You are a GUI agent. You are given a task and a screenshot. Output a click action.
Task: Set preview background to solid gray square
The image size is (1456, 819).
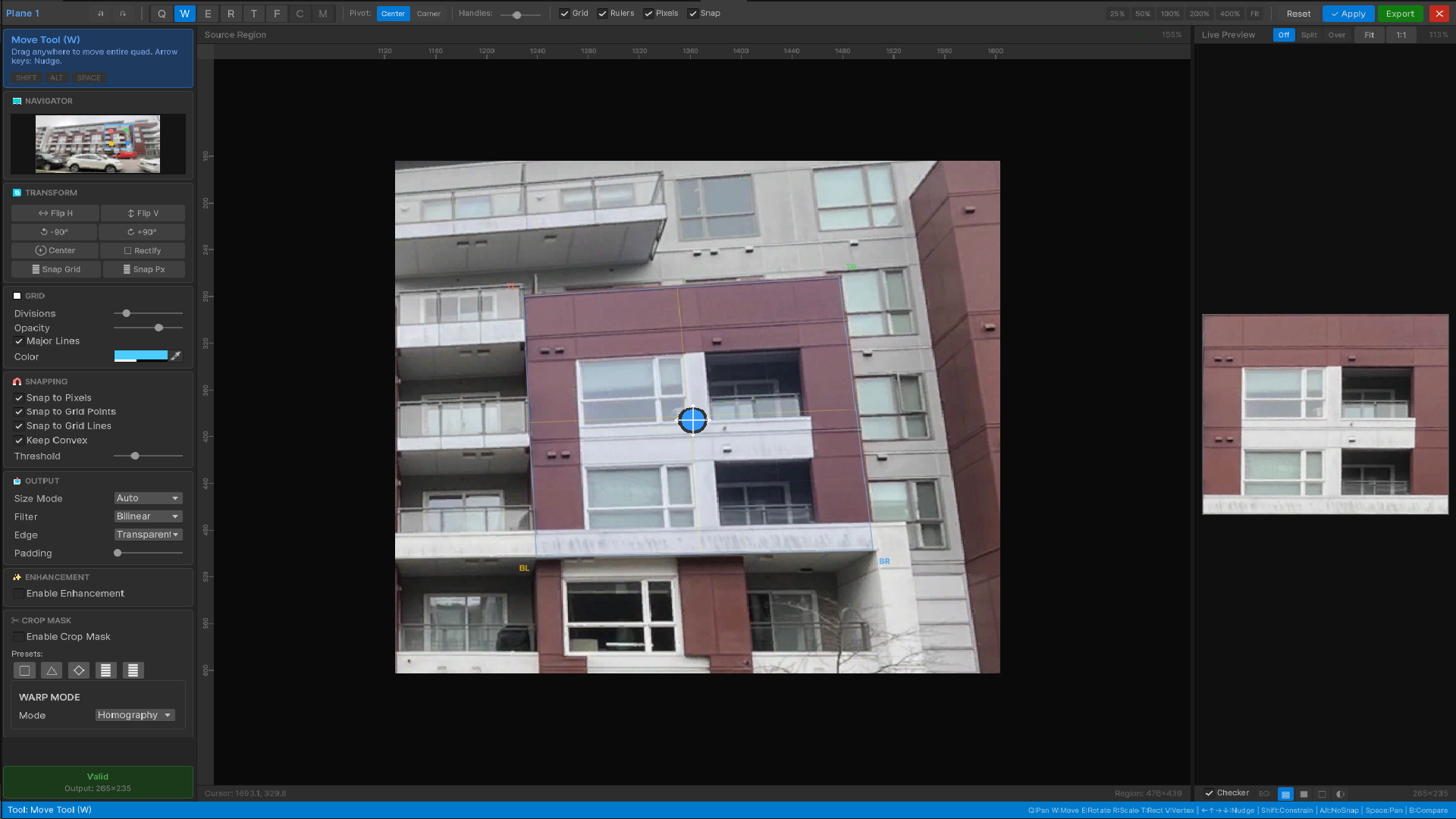[1304, 794]
